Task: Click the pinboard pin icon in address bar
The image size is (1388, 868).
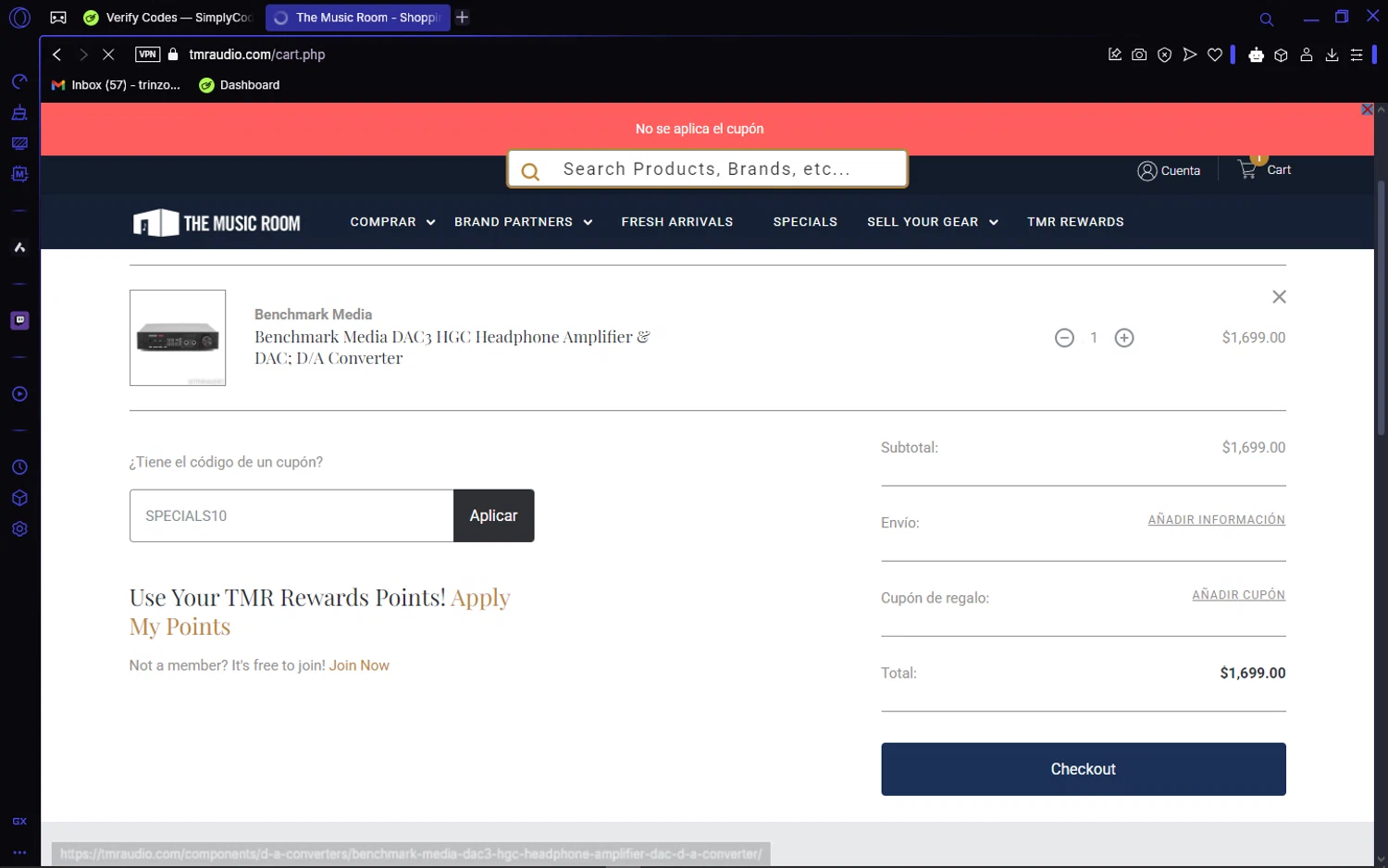Action: pos(1115,55)
